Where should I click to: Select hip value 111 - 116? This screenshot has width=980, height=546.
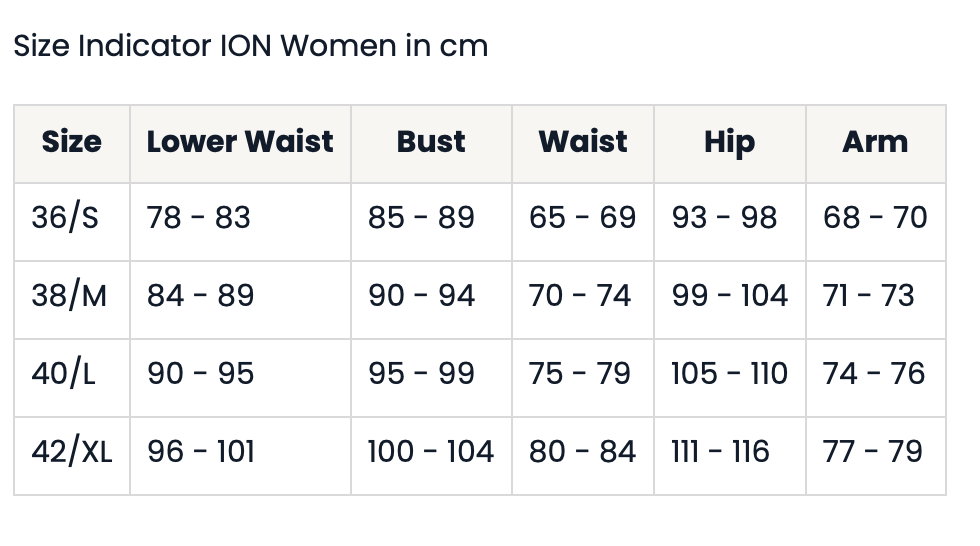pyautogui.click(x=720, y=451)
